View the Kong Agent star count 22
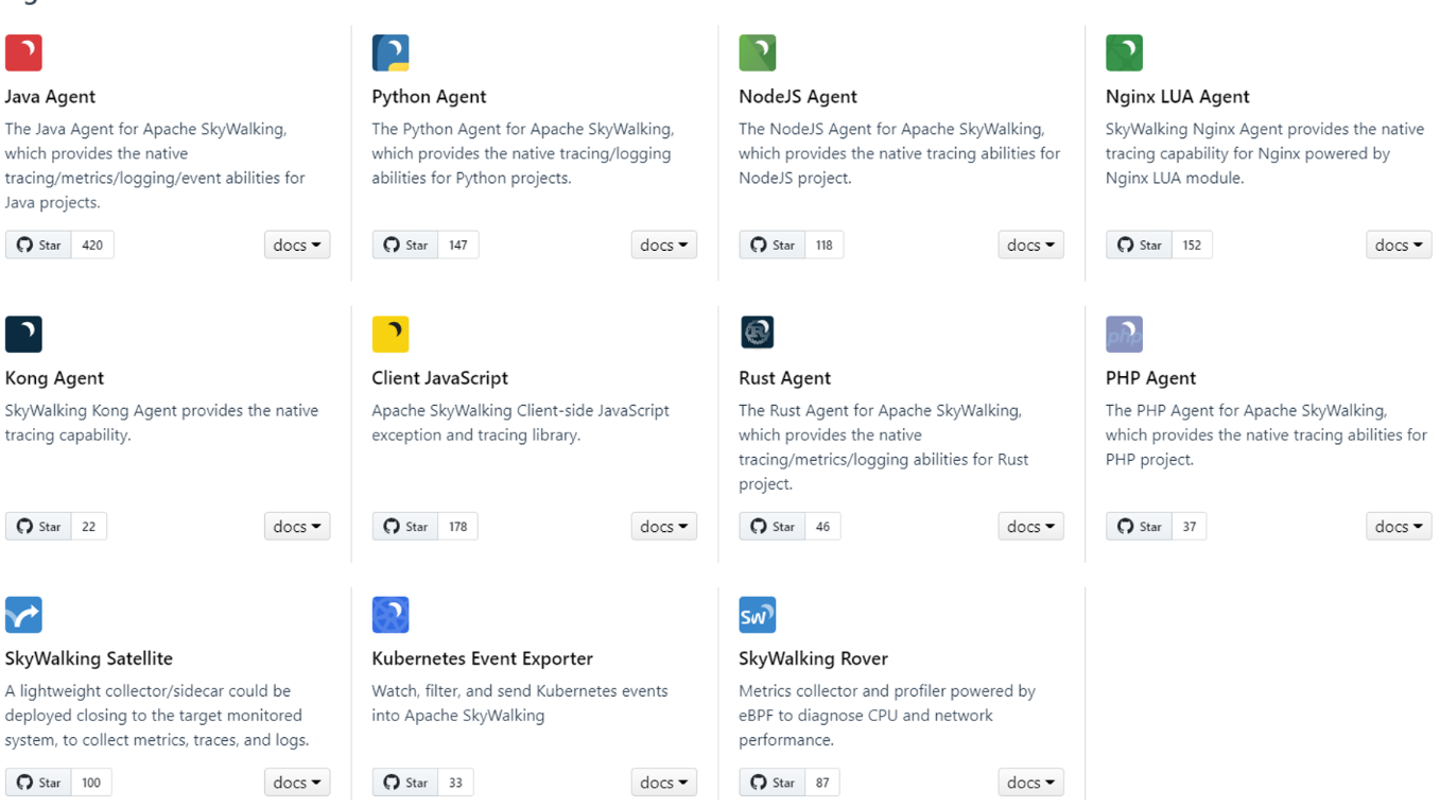Screen dimensions: 1440x800 89,526
